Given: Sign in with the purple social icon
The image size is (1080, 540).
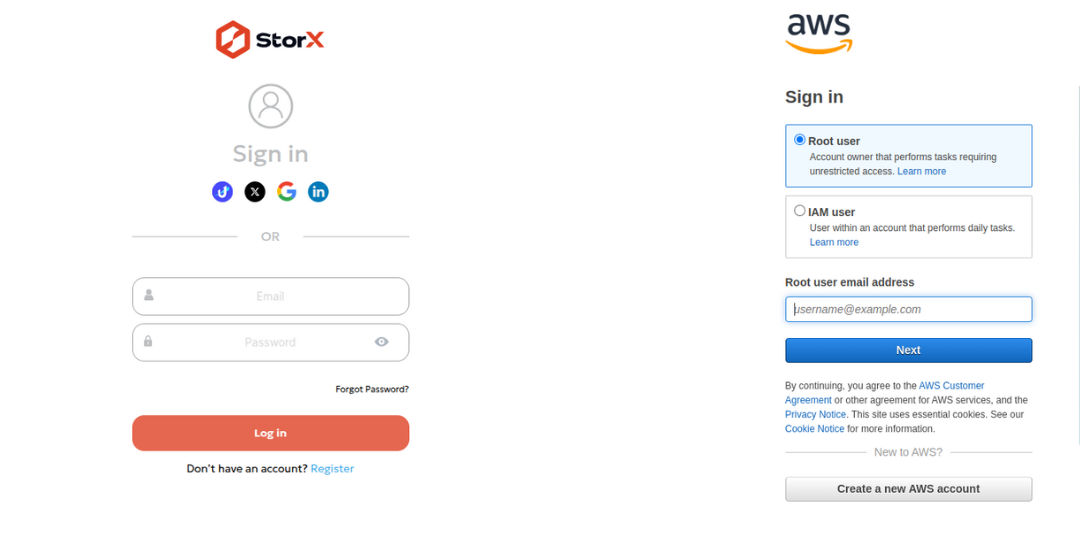Looking at the screenshot, I should [222, 192].
